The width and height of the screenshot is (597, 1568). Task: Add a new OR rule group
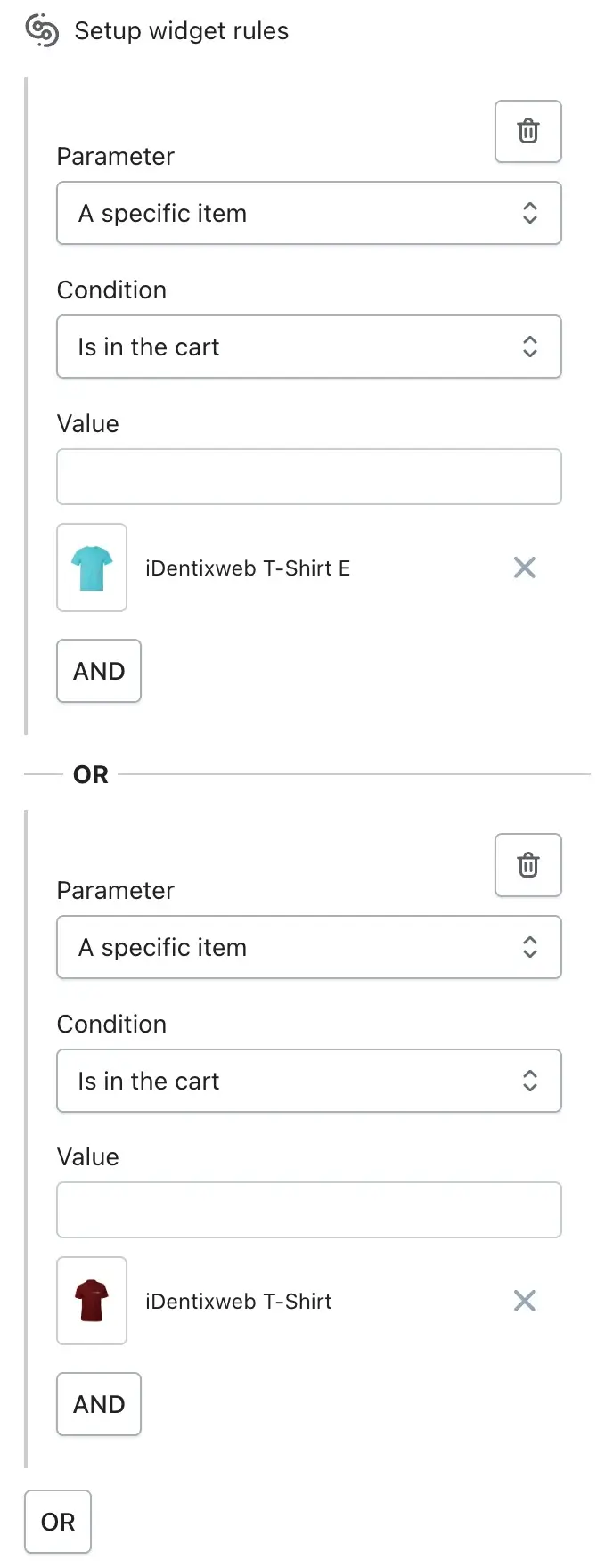point(58,1522)
